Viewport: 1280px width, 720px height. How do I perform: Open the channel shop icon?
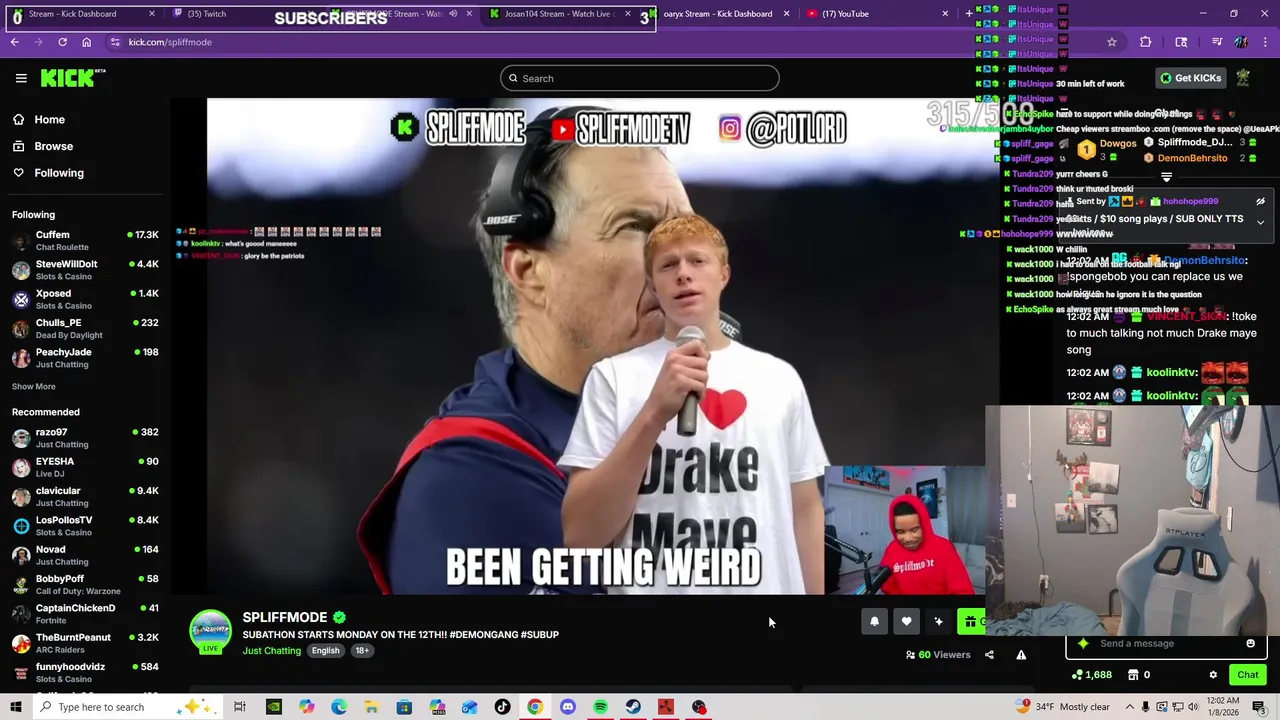click(1133, 675)
